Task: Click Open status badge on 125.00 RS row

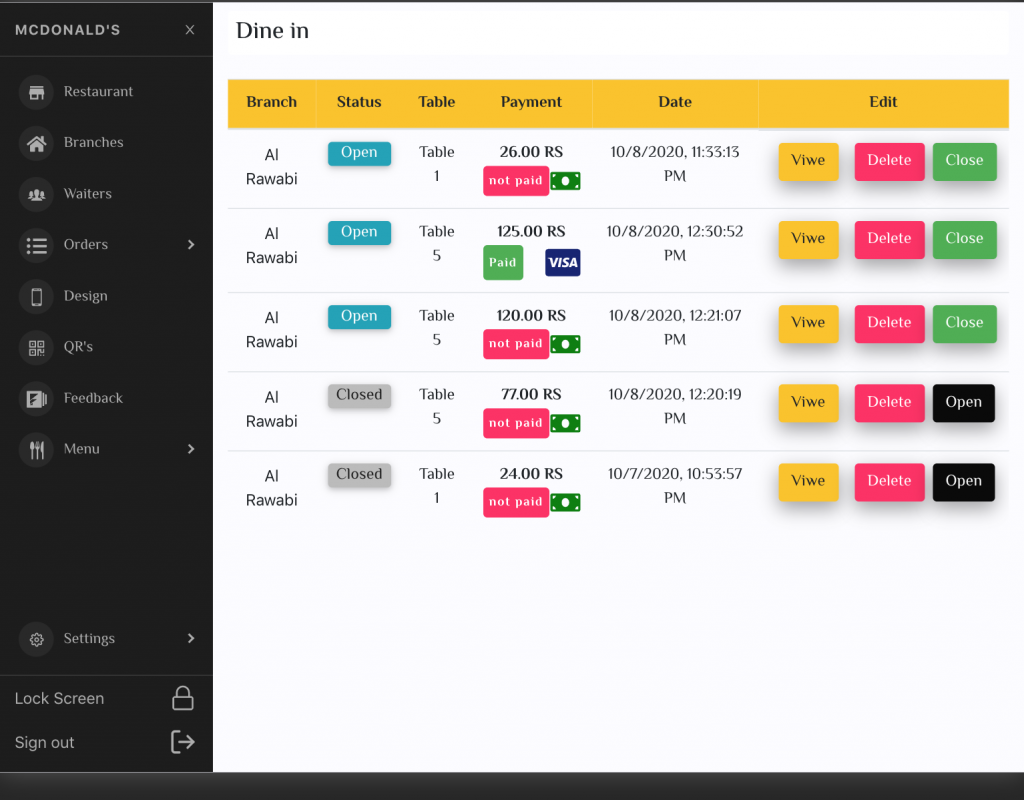Action: (359, 232)
